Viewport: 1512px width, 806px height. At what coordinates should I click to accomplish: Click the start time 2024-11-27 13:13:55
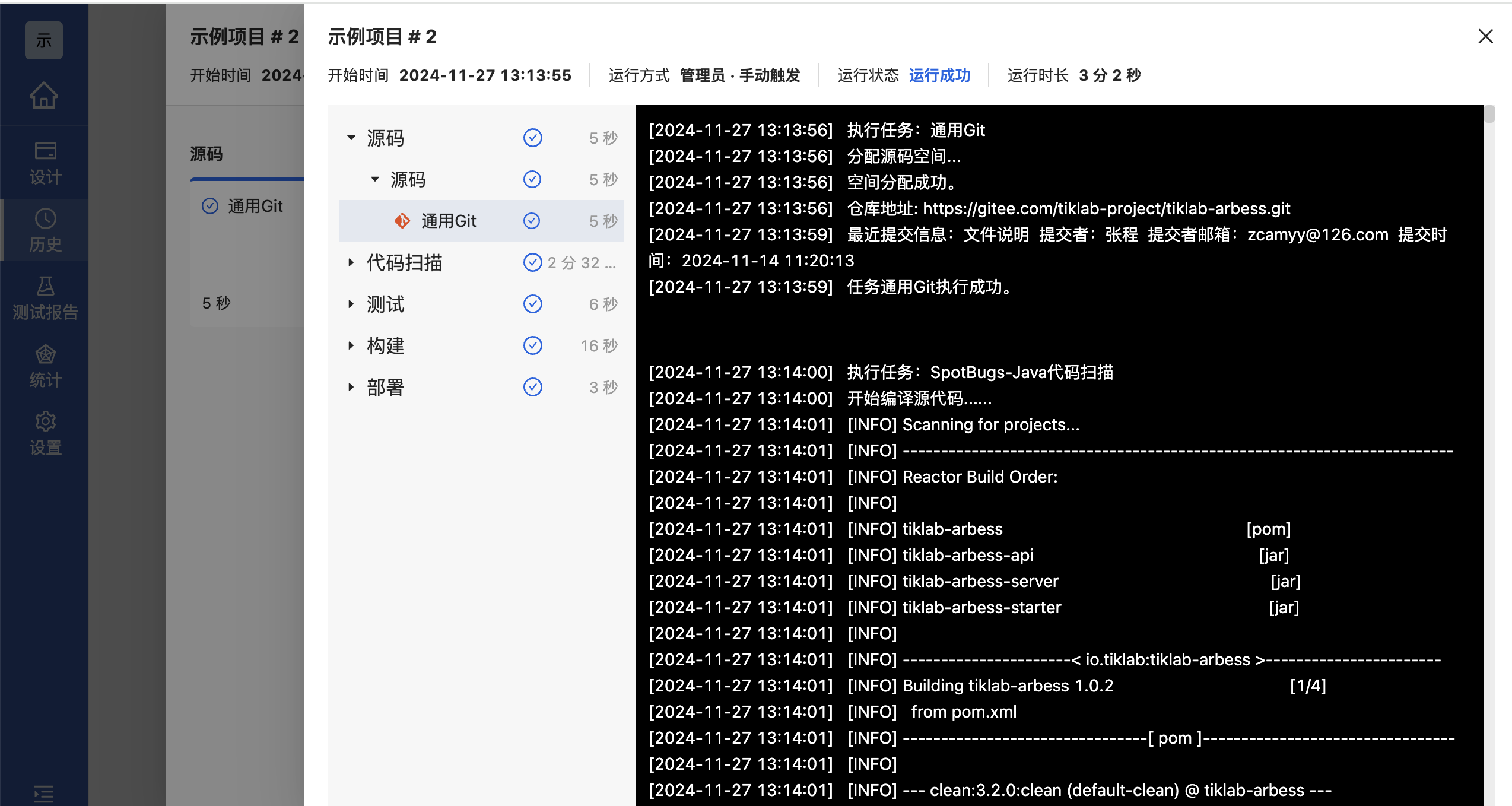485,75
